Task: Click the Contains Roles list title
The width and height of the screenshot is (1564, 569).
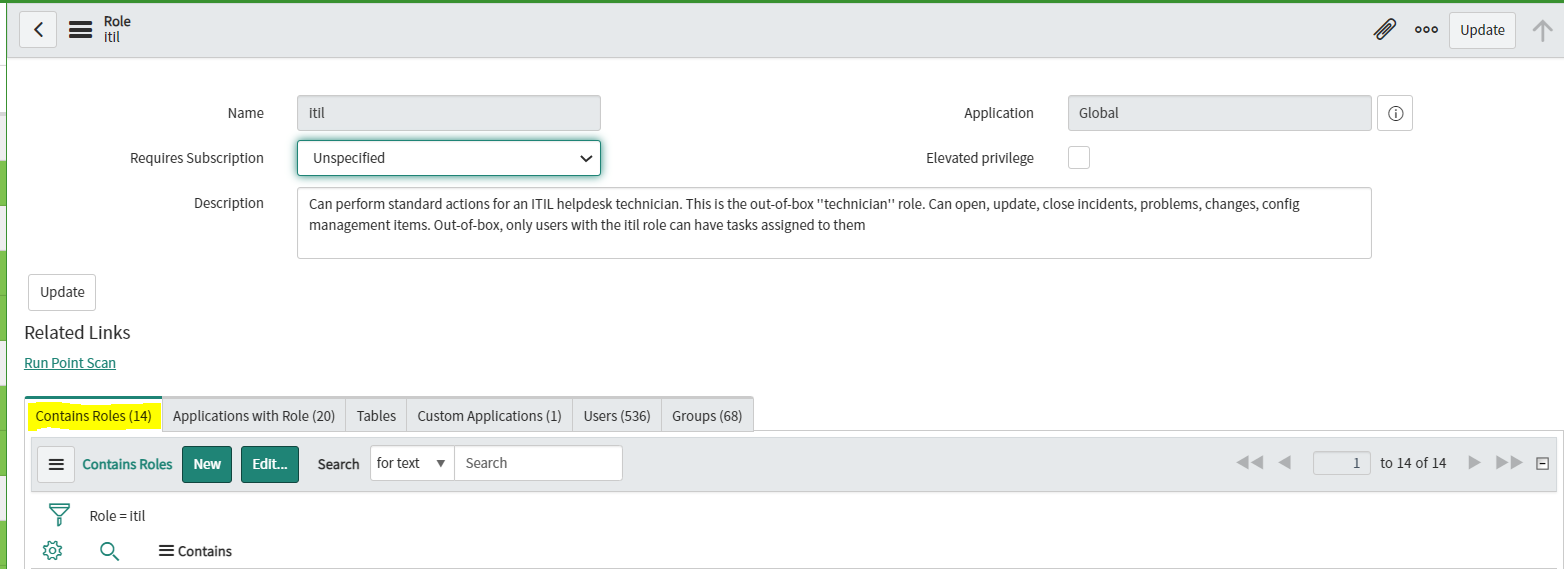Action: pos(127,464)
